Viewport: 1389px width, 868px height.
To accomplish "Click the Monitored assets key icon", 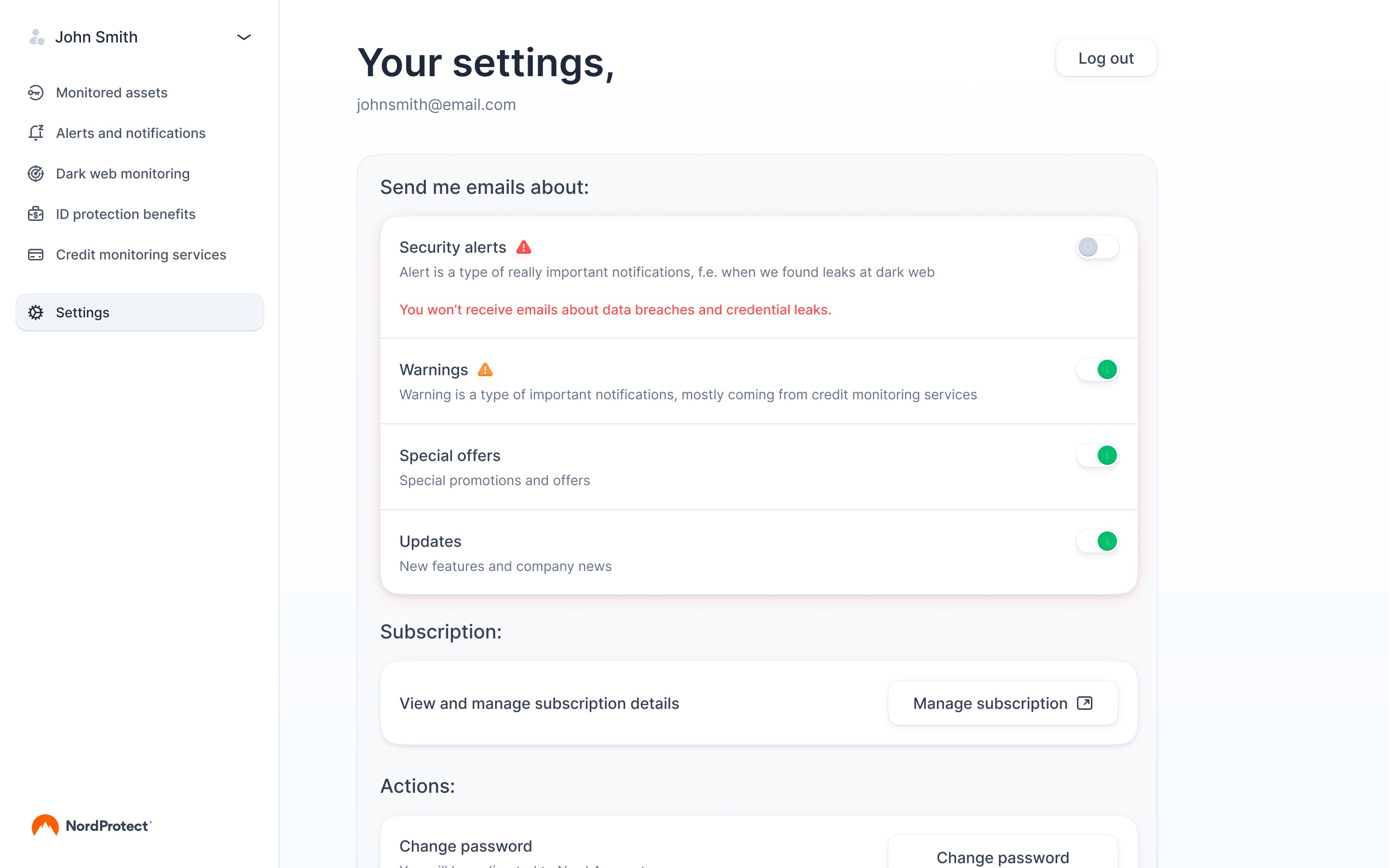I will (36, 93).
